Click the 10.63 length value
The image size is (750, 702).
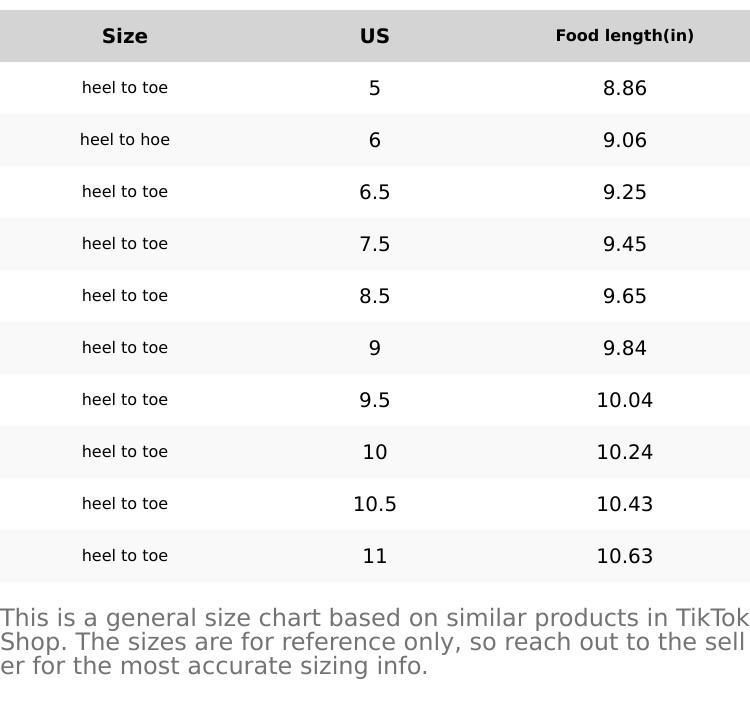click(x=624, y=556)
